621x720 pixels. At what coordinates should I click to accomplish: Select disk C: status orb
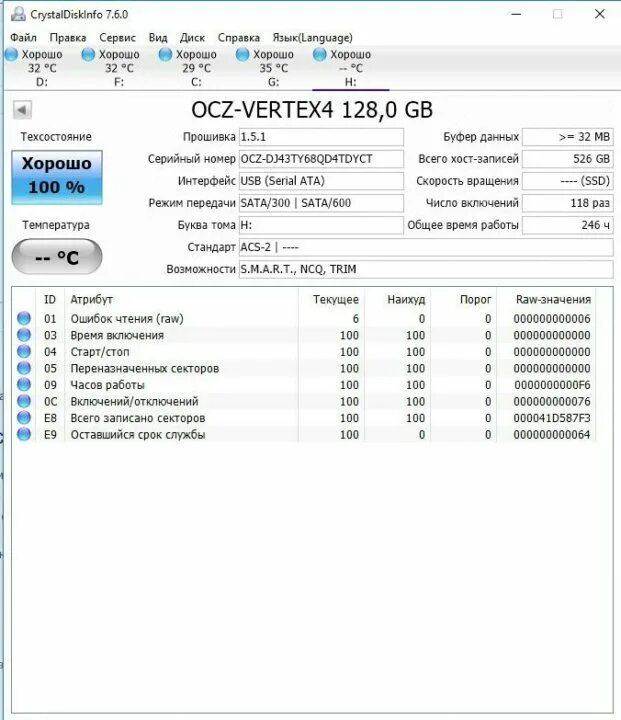(165, 54)
